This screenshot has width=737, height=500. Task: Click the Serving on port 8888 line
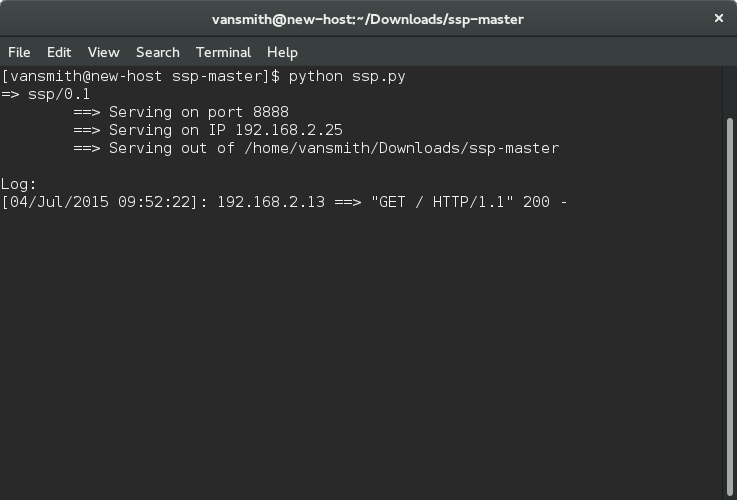pos(199,112)
